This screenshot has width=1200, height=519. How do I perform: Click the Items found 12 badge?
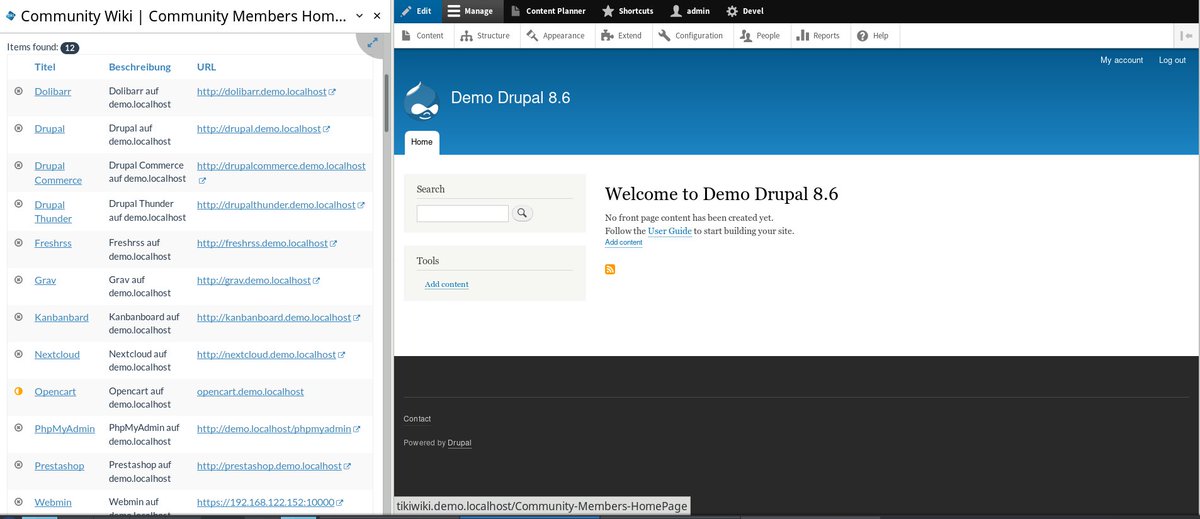pos(70,47)
